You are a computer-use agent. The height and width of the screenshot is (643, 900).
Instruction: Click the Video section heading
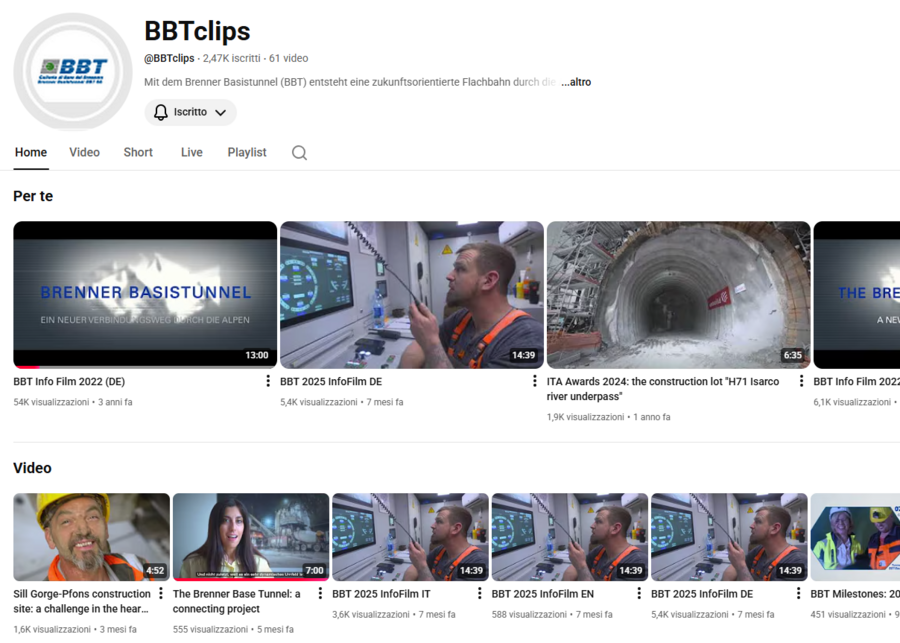tap(32, 468)
